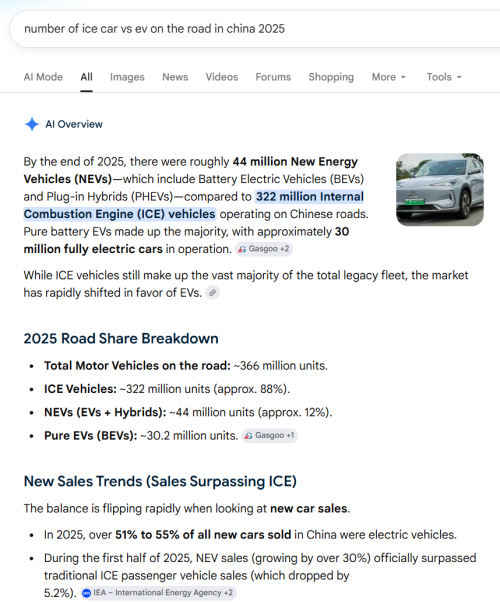This screenshot has height=604, width=500.
Task: Click the AI Overview sparkle icon
Action: 32,124
